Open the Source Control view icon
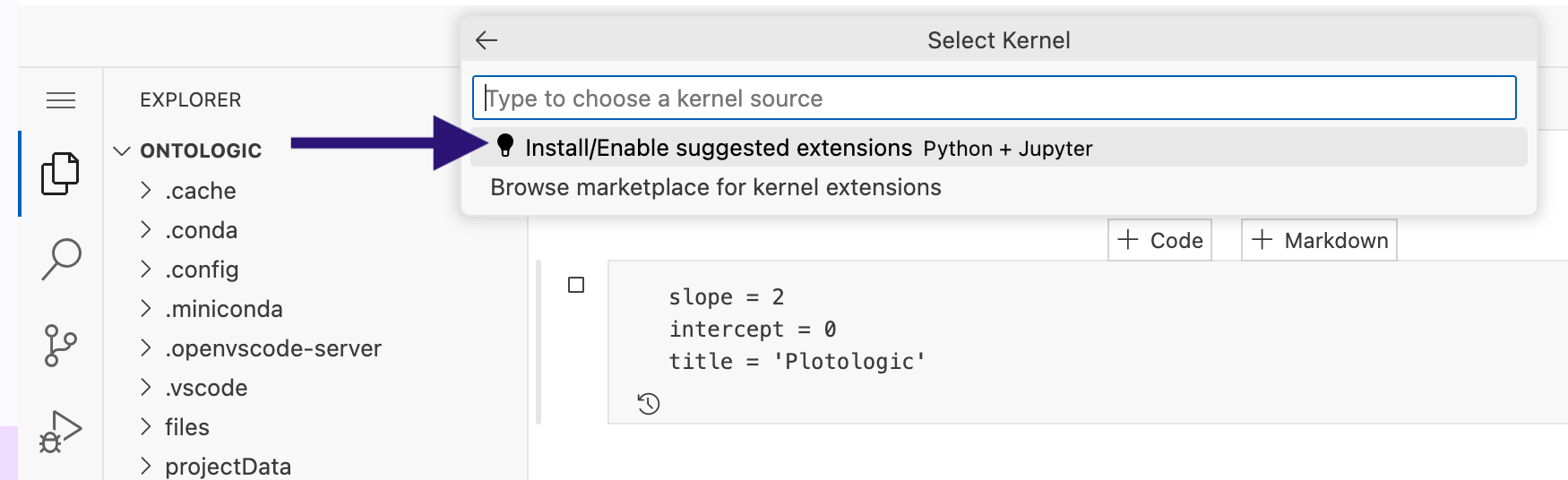The image size is (1568, 480). point(60,346)
